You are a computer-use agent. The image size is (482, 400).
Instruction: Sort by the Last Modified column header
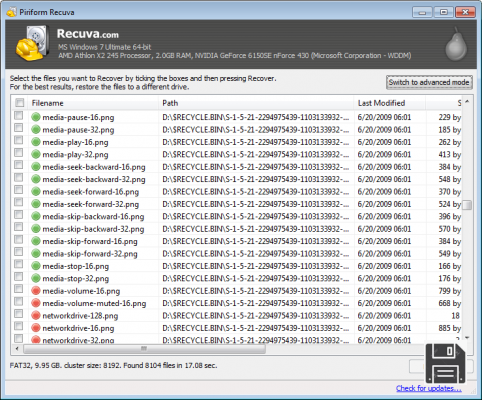pyautogui.click(x=390, y=103)
